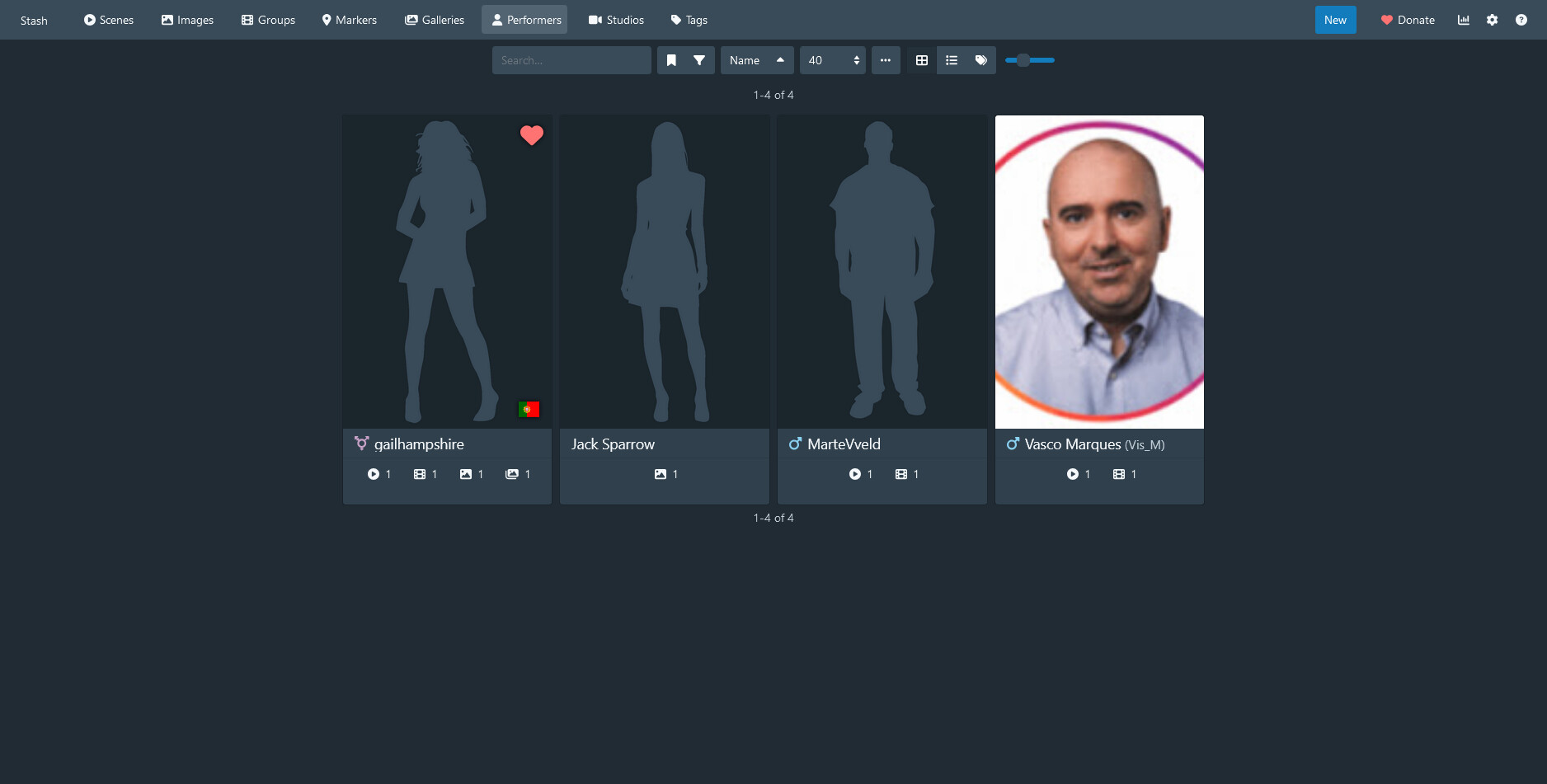Go to Groups section
The image size is (1547, 784).
(268, 20)
